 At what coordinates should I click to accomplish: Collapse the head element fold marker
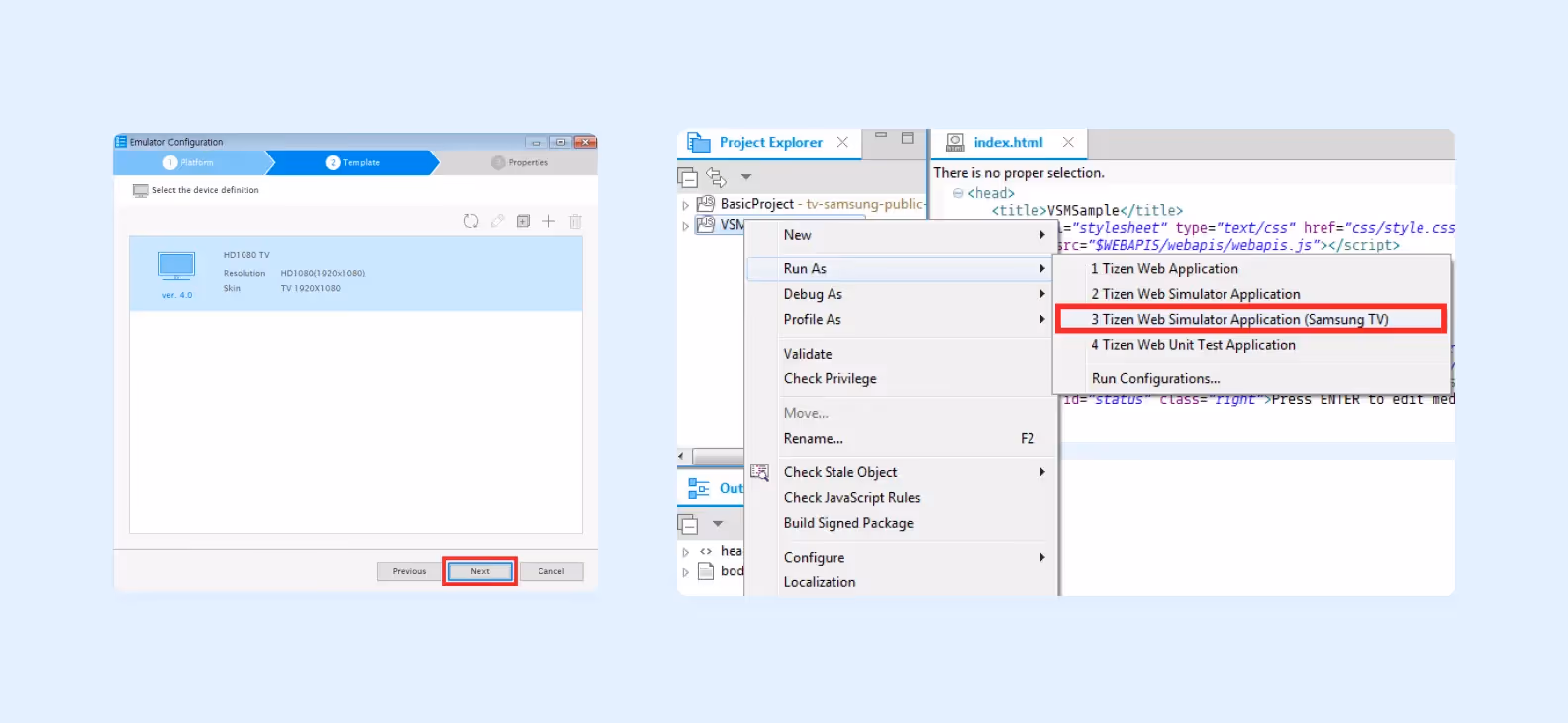coord(958,193)
